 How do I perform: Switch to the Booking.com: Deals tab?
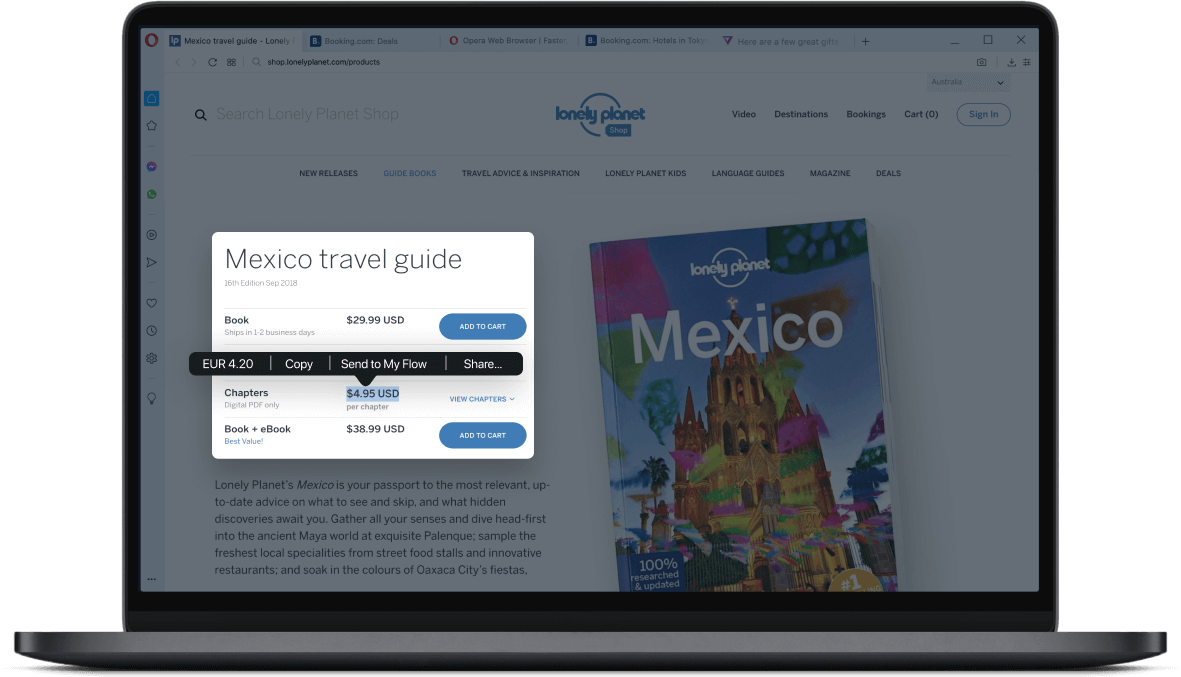pos(370,41)
